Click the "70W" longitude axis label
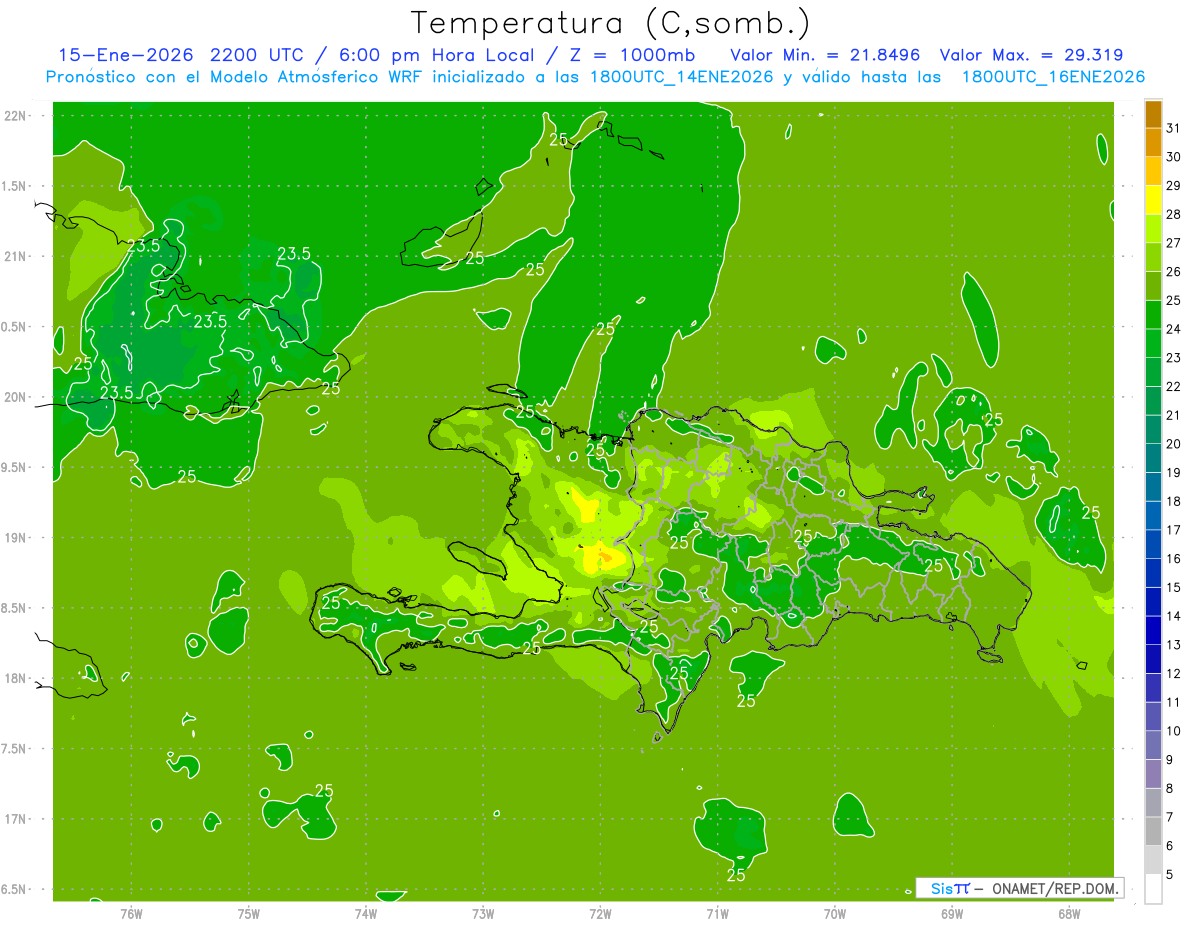Viewport: 1200px width, 927px height. coord(835,914)
